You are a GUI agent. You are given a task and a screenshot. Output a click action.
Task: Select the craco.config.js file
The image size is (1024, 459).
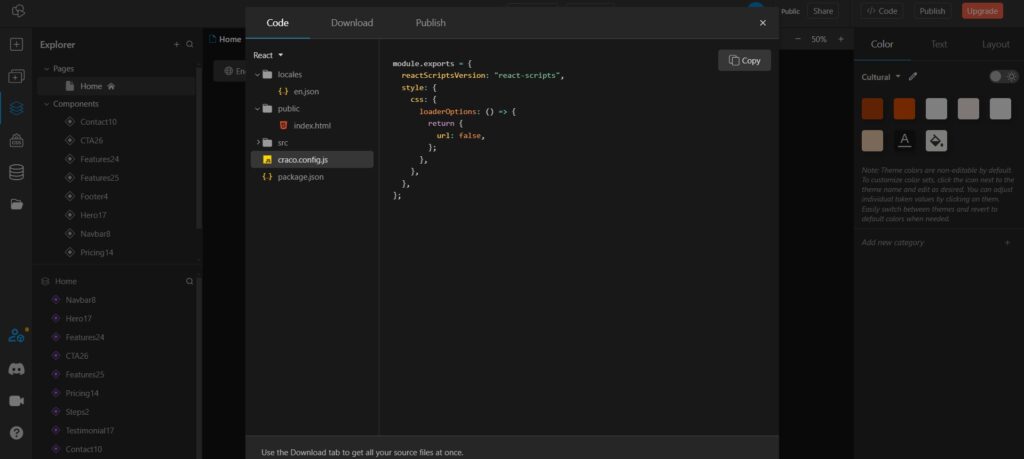point(312,159)
